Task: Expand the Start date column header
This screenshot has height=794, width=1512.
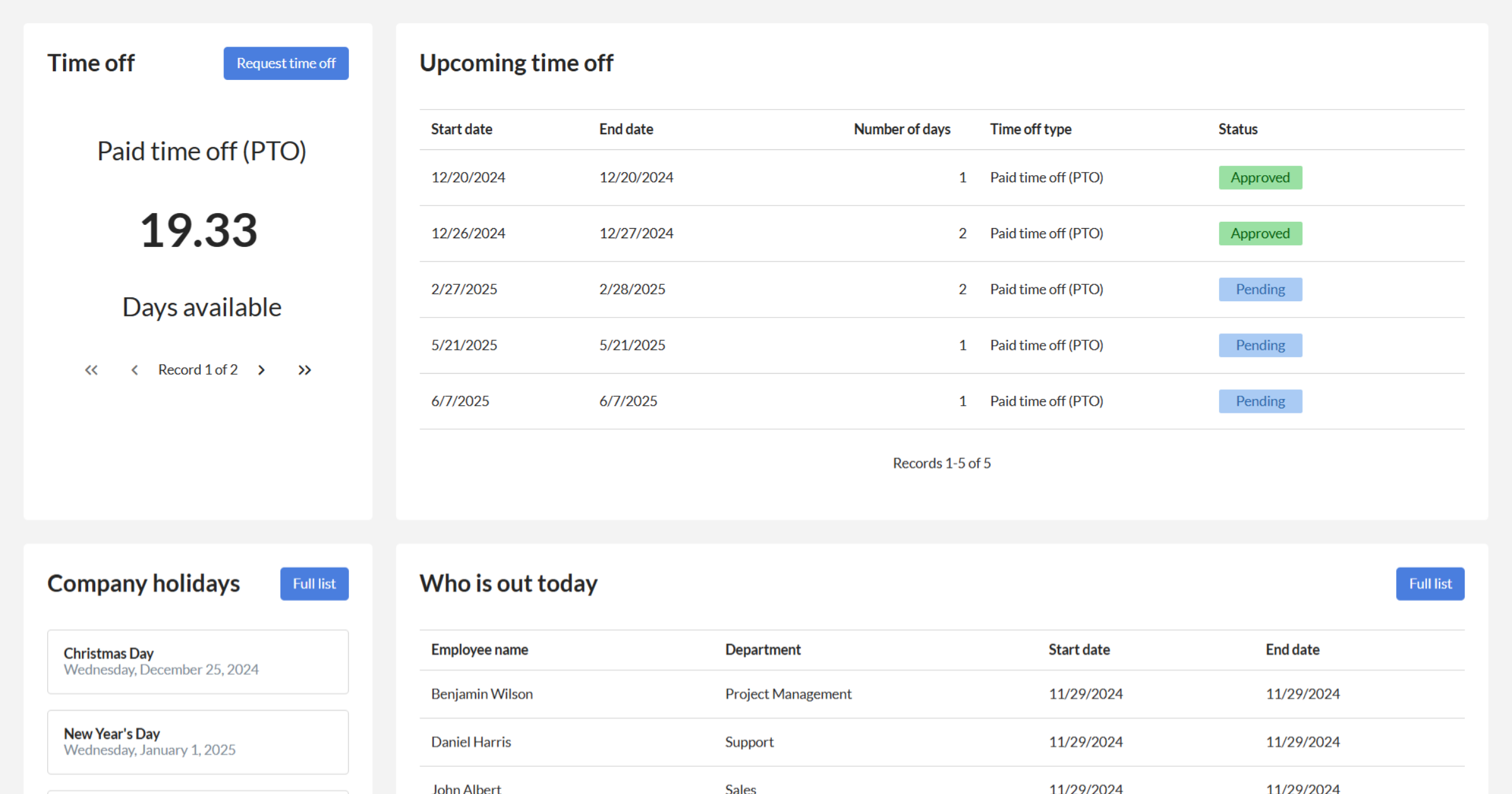Action: [462, 129]
